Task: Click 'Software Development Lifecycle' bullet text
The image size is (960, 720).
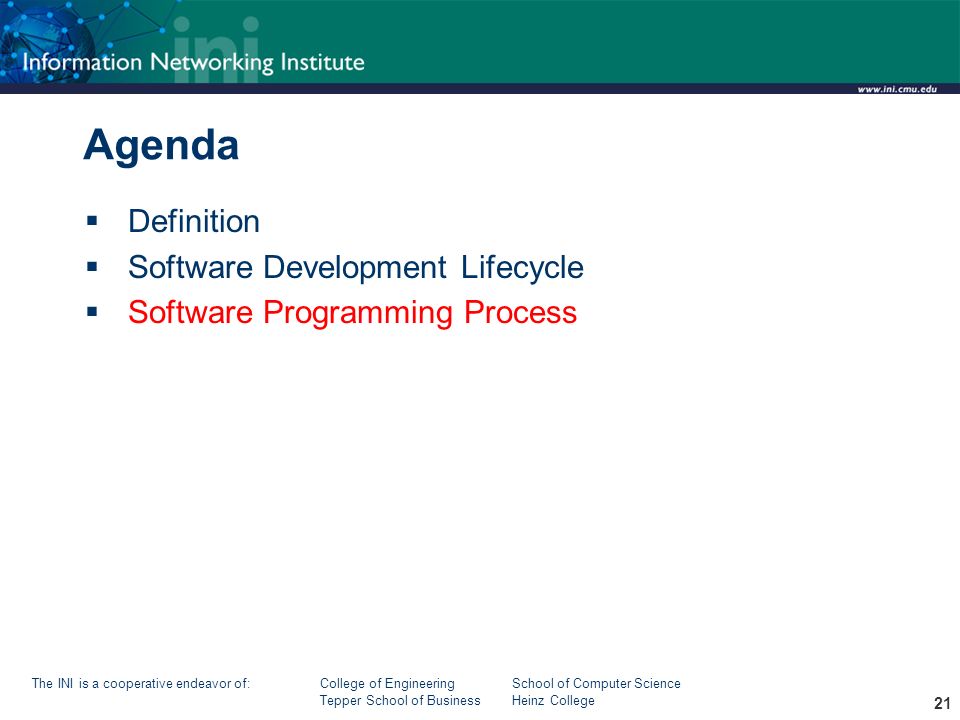Action: 356,268
